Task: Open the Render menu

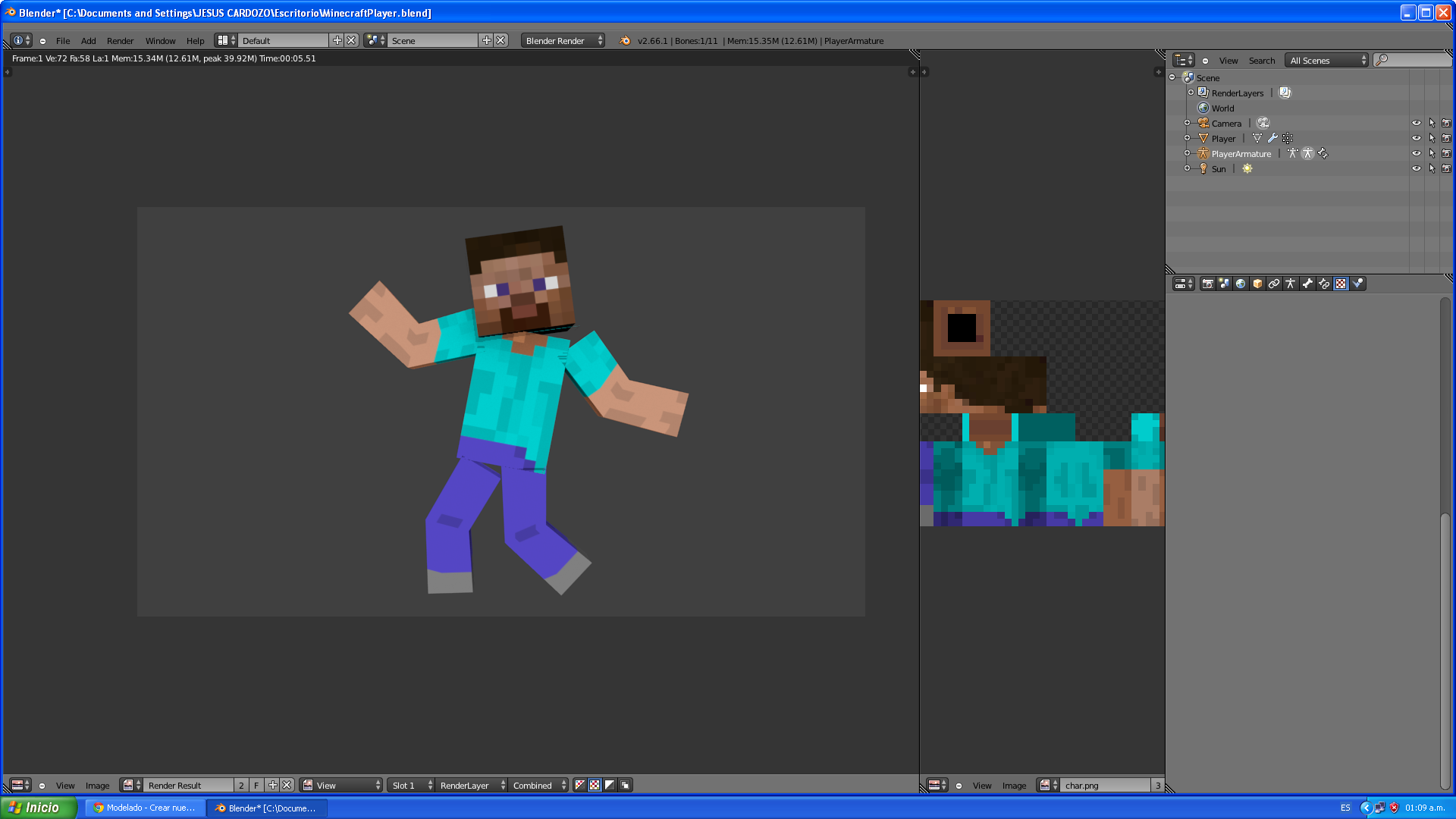Action: pos(120,41)
